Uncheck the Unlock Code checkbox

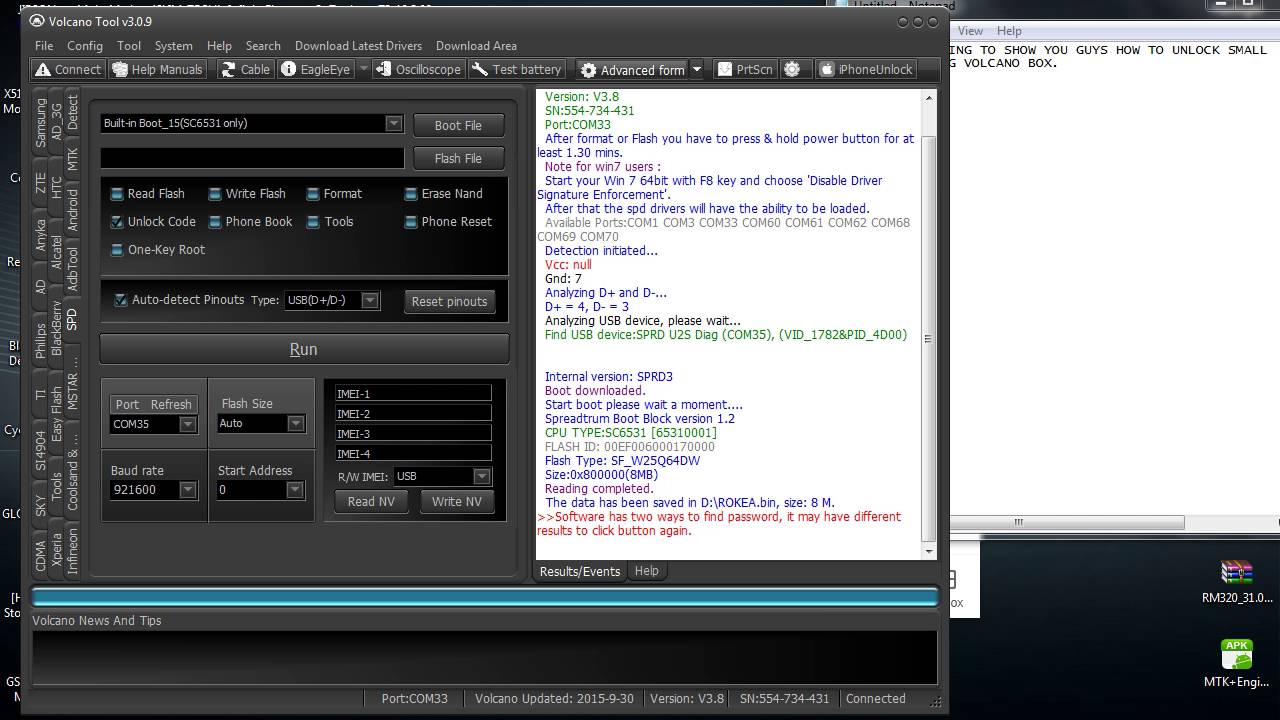pyautogui.click(x=117, y=222)
